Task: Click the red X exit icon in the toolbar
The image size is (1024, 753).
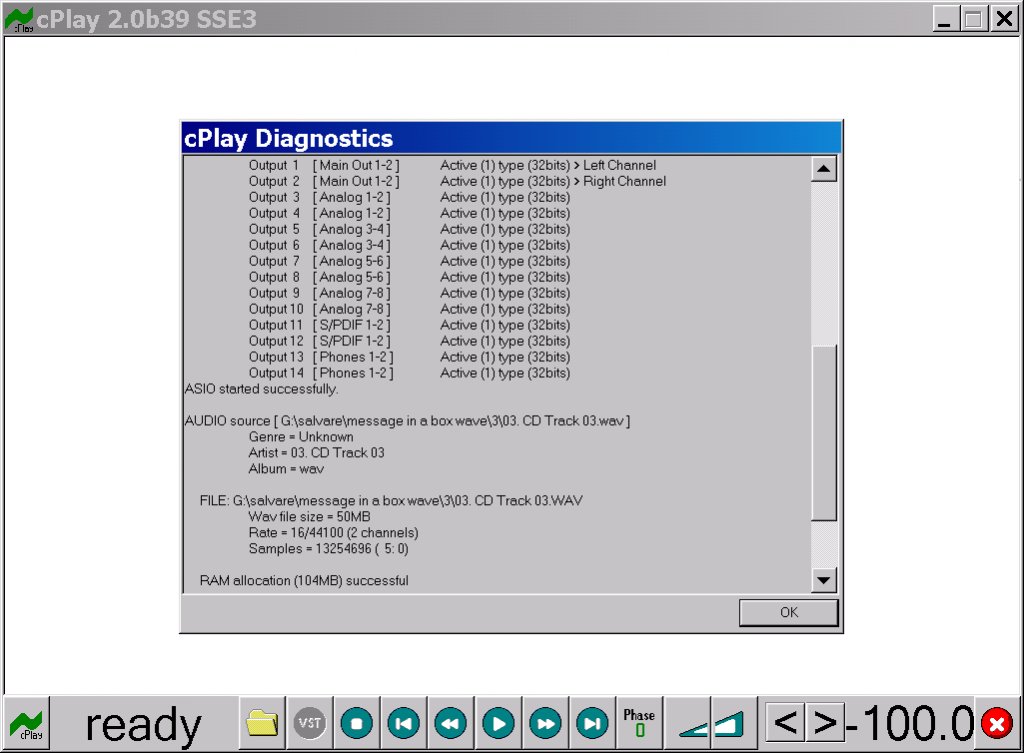Action: 997,724
